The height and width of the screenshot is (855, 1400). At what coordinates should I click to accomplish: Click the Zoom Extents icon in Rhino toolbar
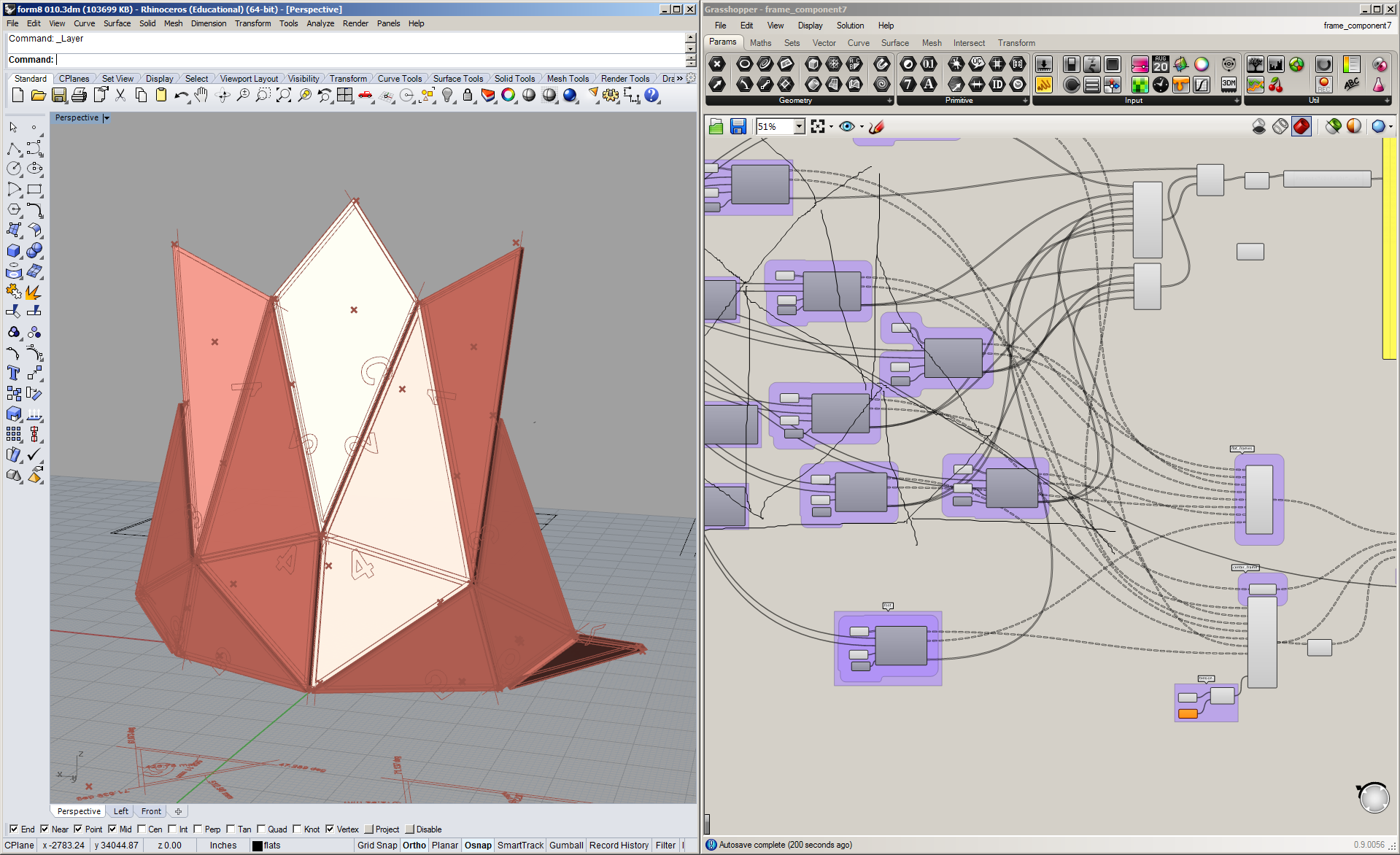click(x=284, y=95)
